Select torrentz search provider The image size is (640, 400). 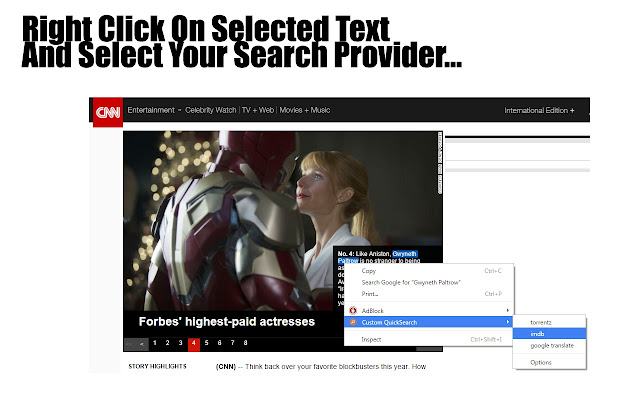(549, 322)
